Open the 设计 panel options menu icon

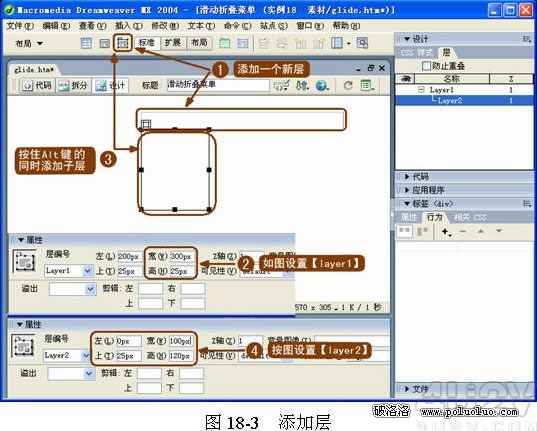(526, 39)
